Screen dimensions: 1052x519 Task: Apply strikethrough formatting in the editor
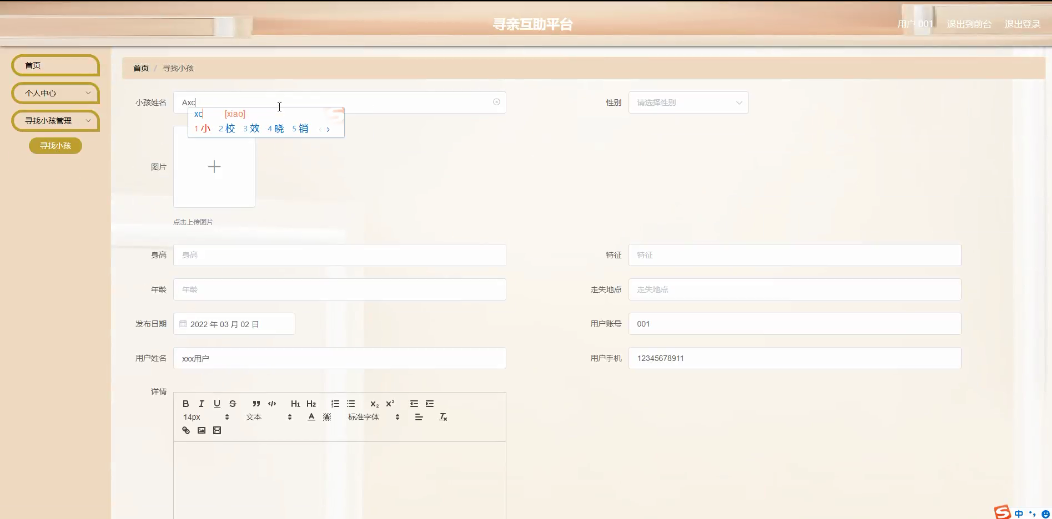coord(233,404)
